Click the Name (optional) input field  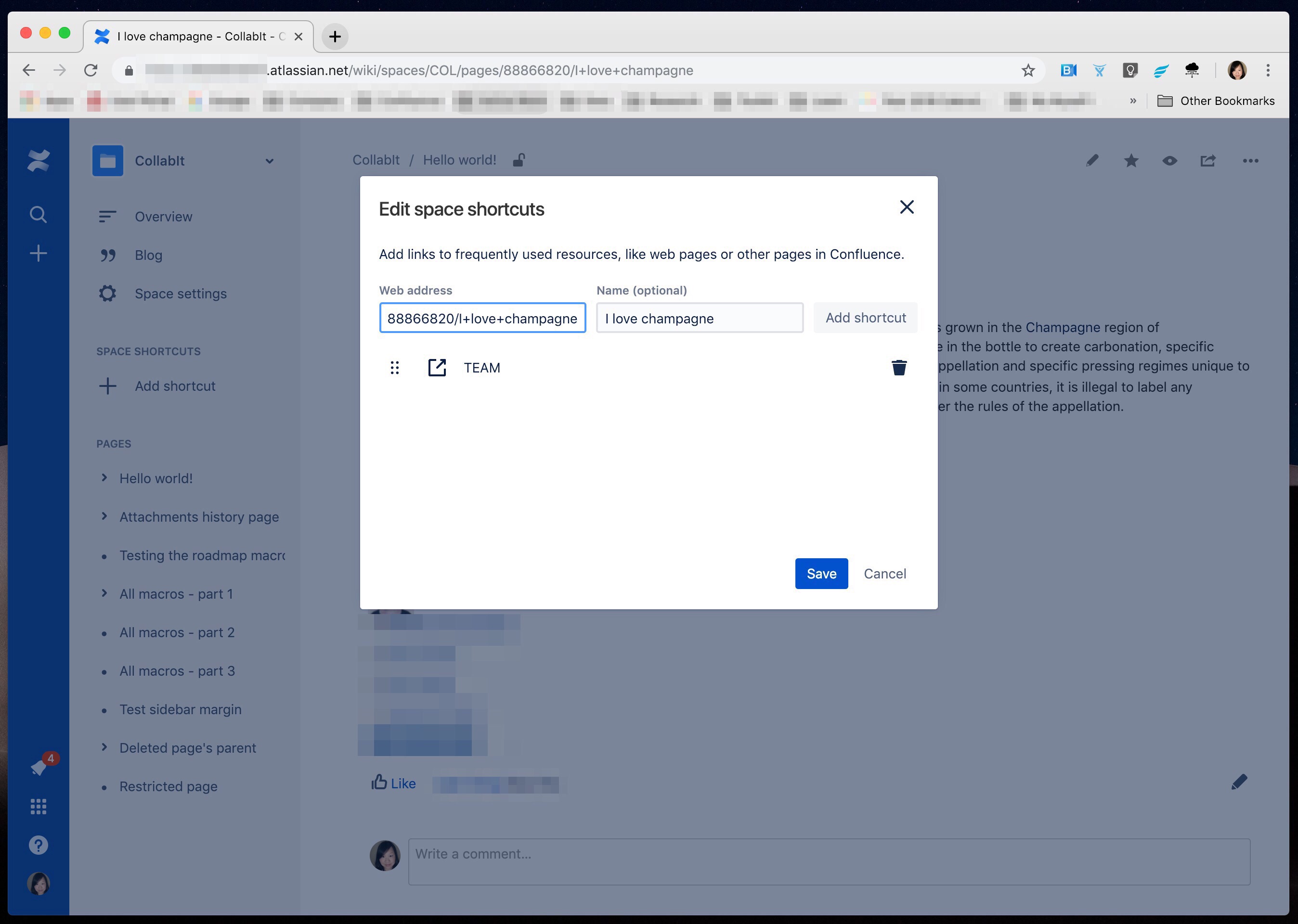coord(700,318)
